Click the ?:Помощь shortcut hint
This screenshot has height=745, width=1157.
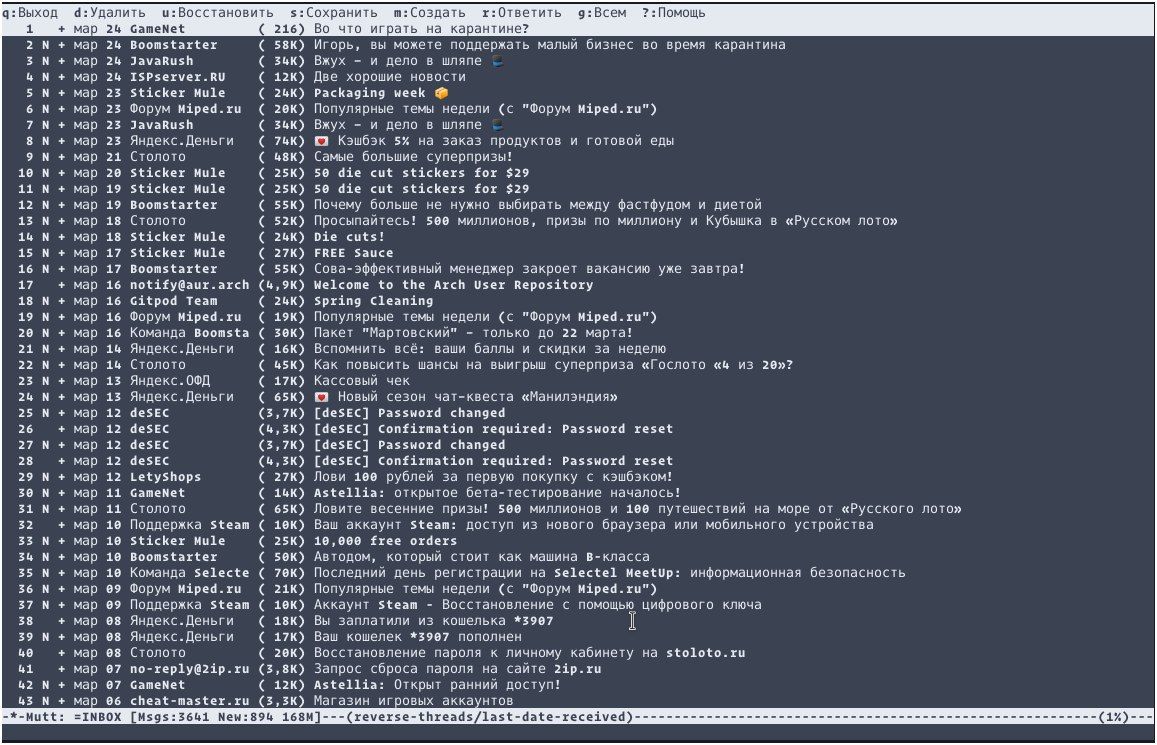[673, 13]
